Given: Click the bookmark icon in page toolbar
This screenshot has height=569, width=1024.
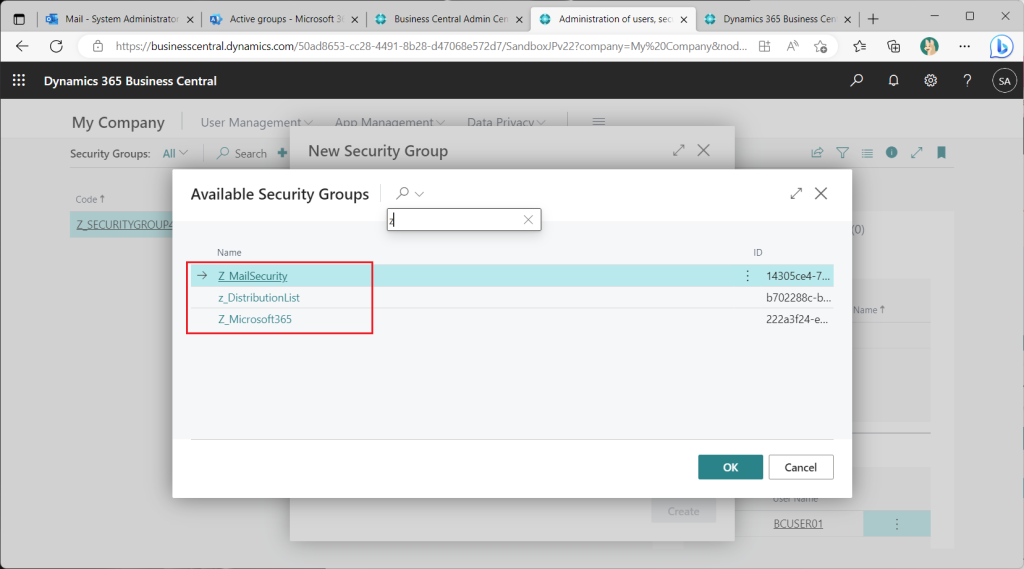Looking at the screenshot, I should tap(941, 152).
